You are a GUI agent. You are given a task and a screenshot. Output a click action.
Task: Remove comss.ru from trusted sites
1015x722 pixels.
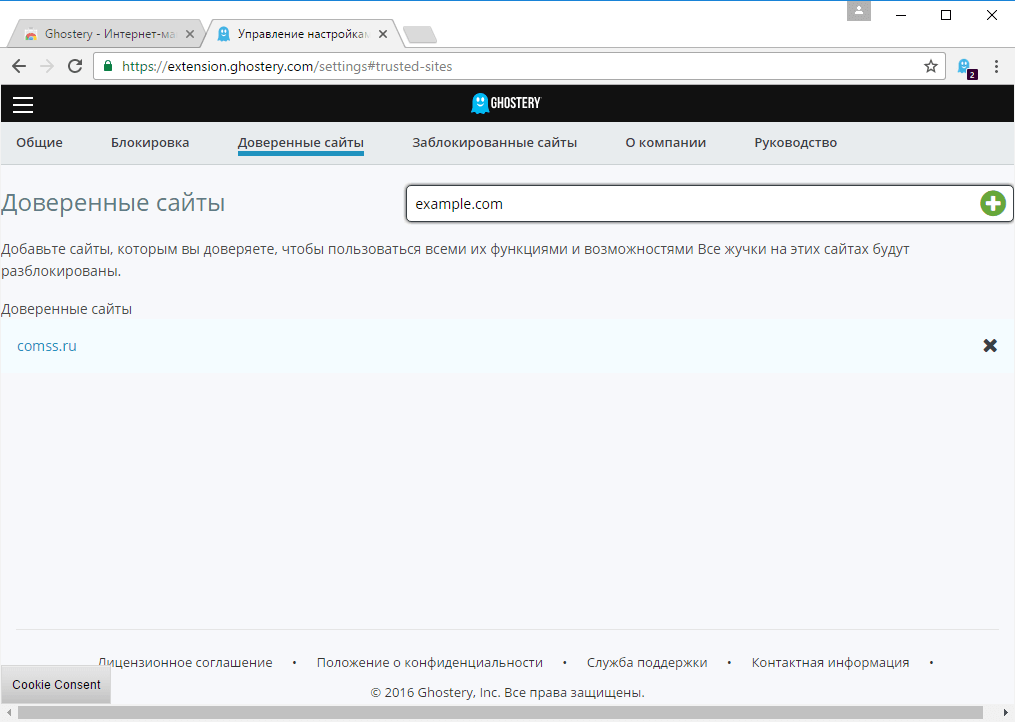point(990,346)
